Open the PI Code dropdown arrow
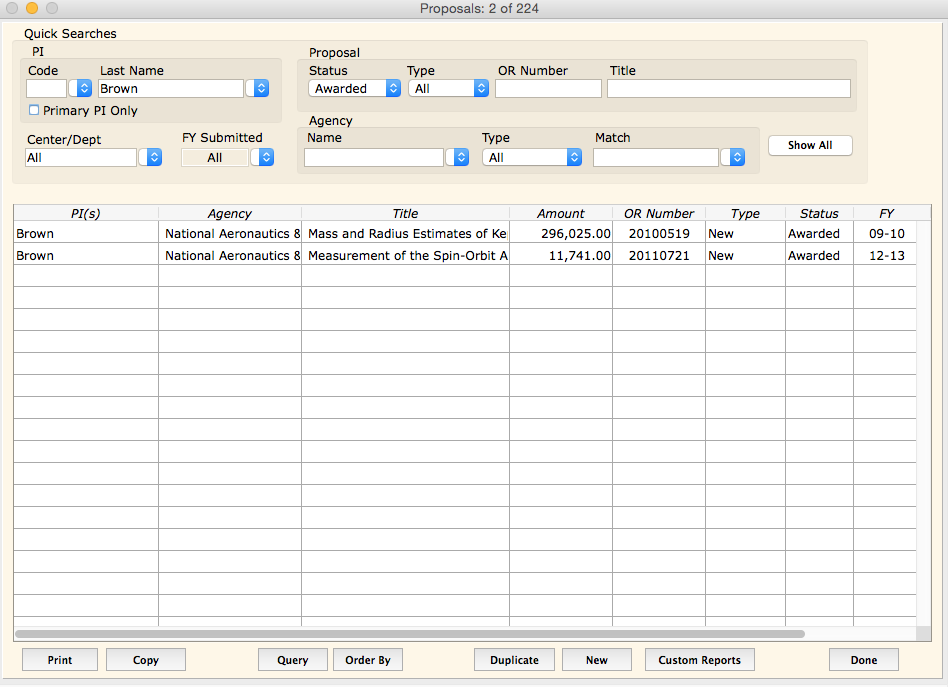The image size is (948, 687). pyautogui.click(x=83, y=89)
